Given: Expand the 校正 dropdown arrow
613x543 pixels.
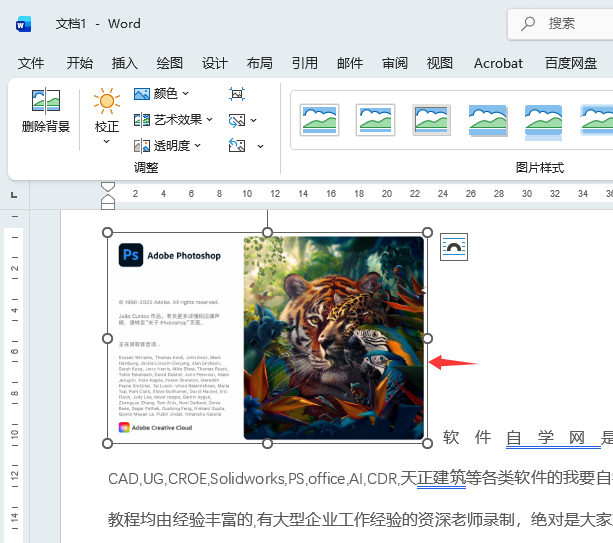Looking at the screenshot, I should 106,142.
